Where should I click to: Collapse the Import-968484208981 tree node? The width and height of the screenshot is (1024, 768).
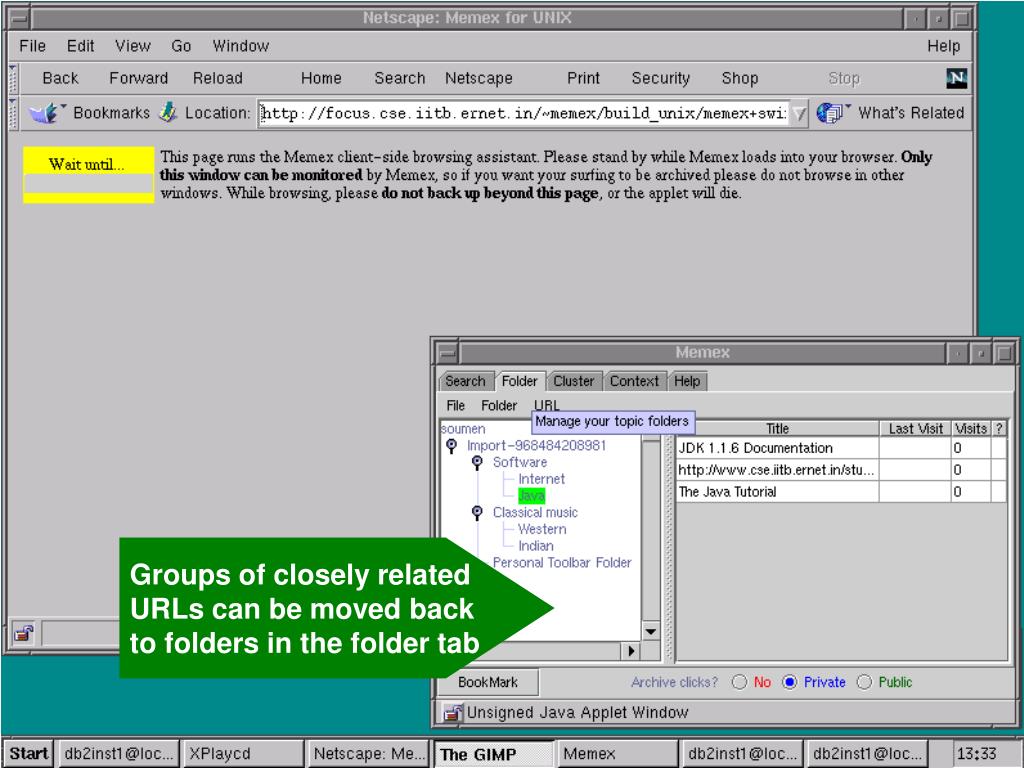point(451,445)
